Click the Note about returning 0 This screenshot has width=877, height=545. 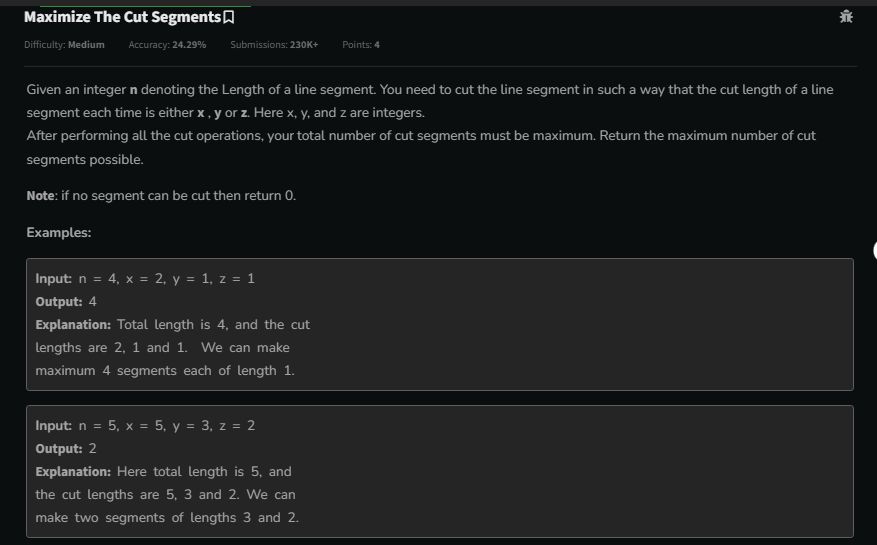click(x=161, y=195)
